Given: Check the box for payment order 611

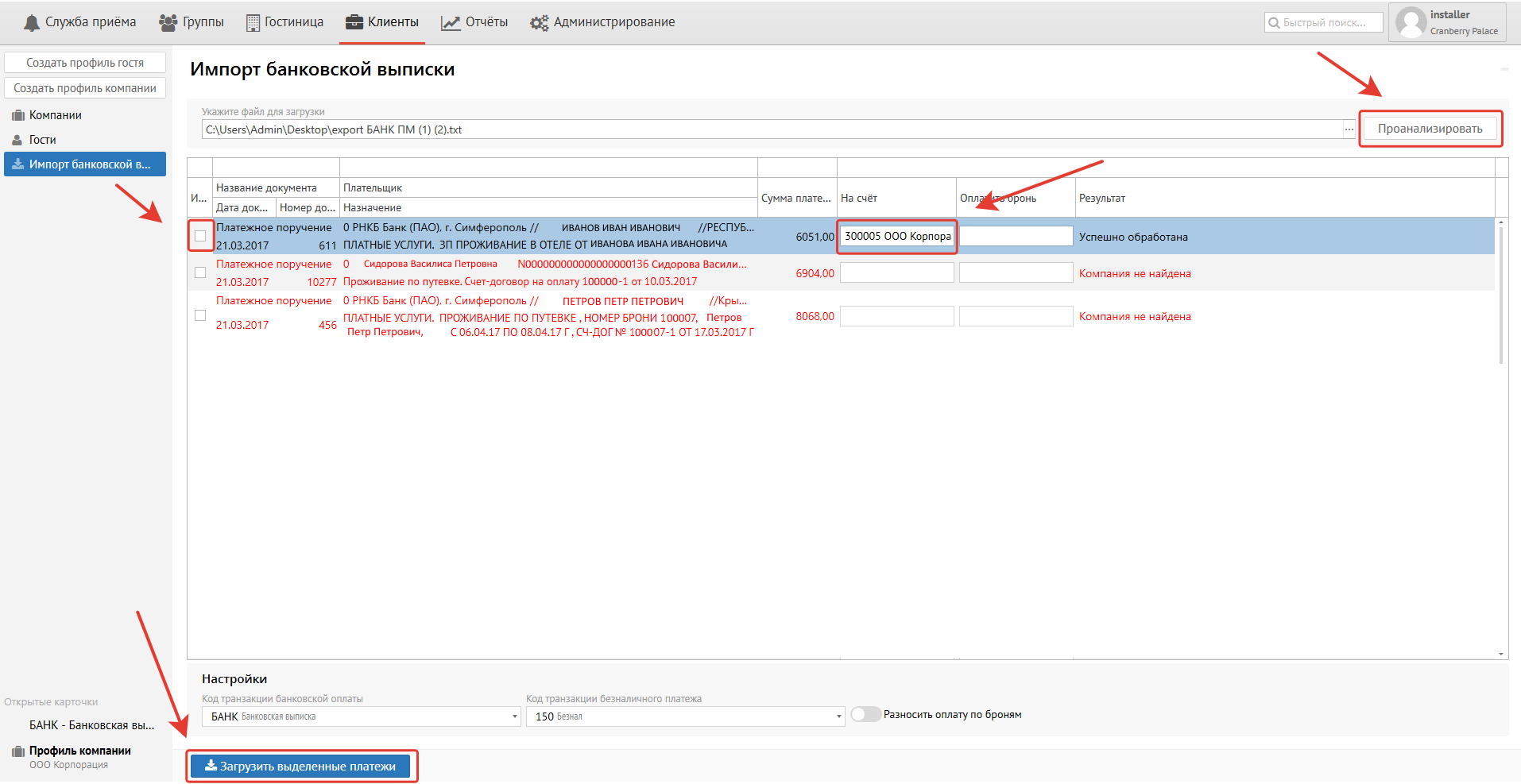Looking at the screenshot, I should pos(200,236).
